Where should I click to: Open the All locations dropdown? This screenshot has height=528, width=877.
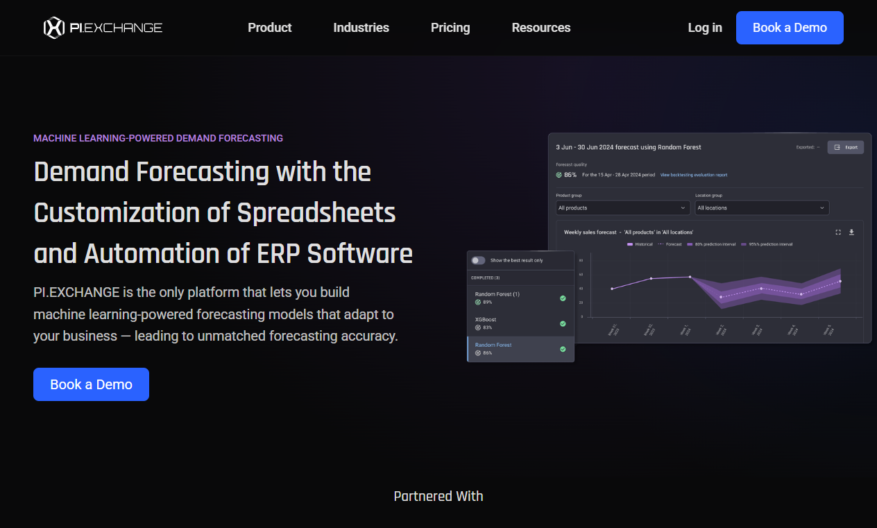coord(761,208)
